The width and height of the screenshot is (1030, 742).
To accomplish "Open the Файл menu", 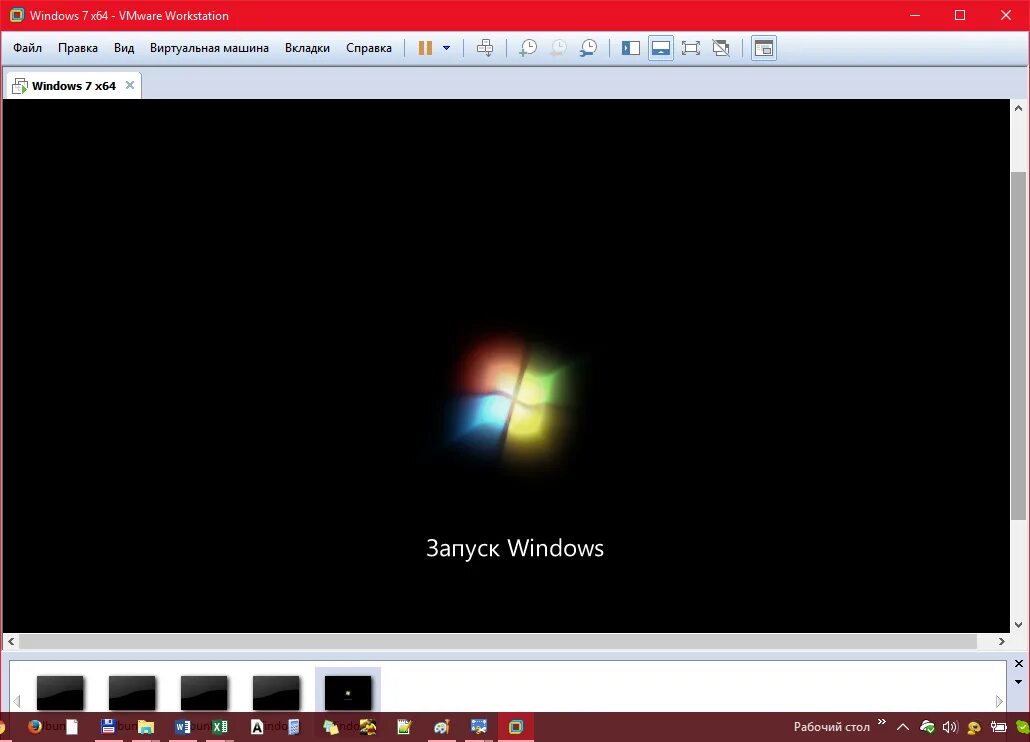I will click(x=28, y=48).
